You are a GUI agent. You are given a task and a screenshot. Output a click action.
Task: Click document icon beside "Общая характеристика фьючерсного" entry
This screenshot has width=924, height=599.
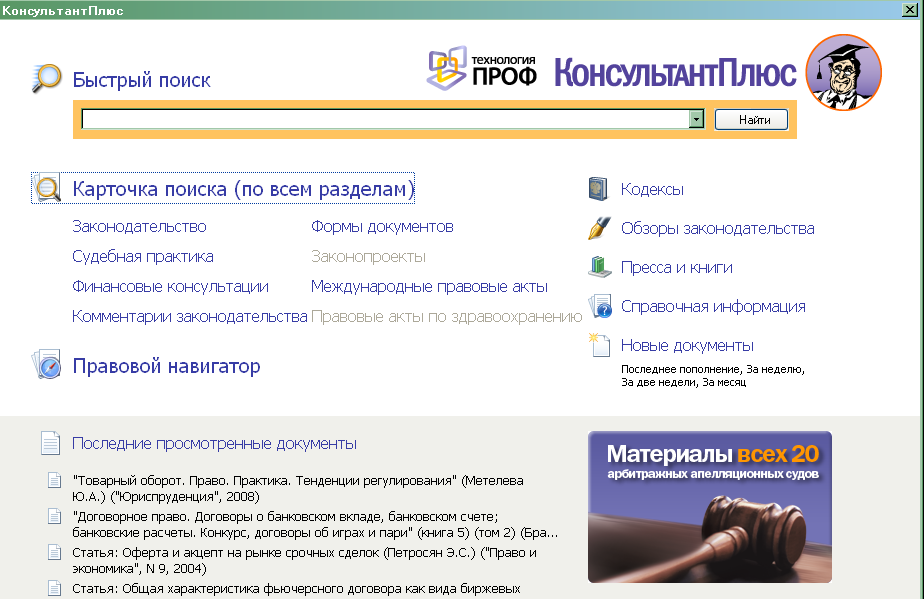[x=54, y=588]
